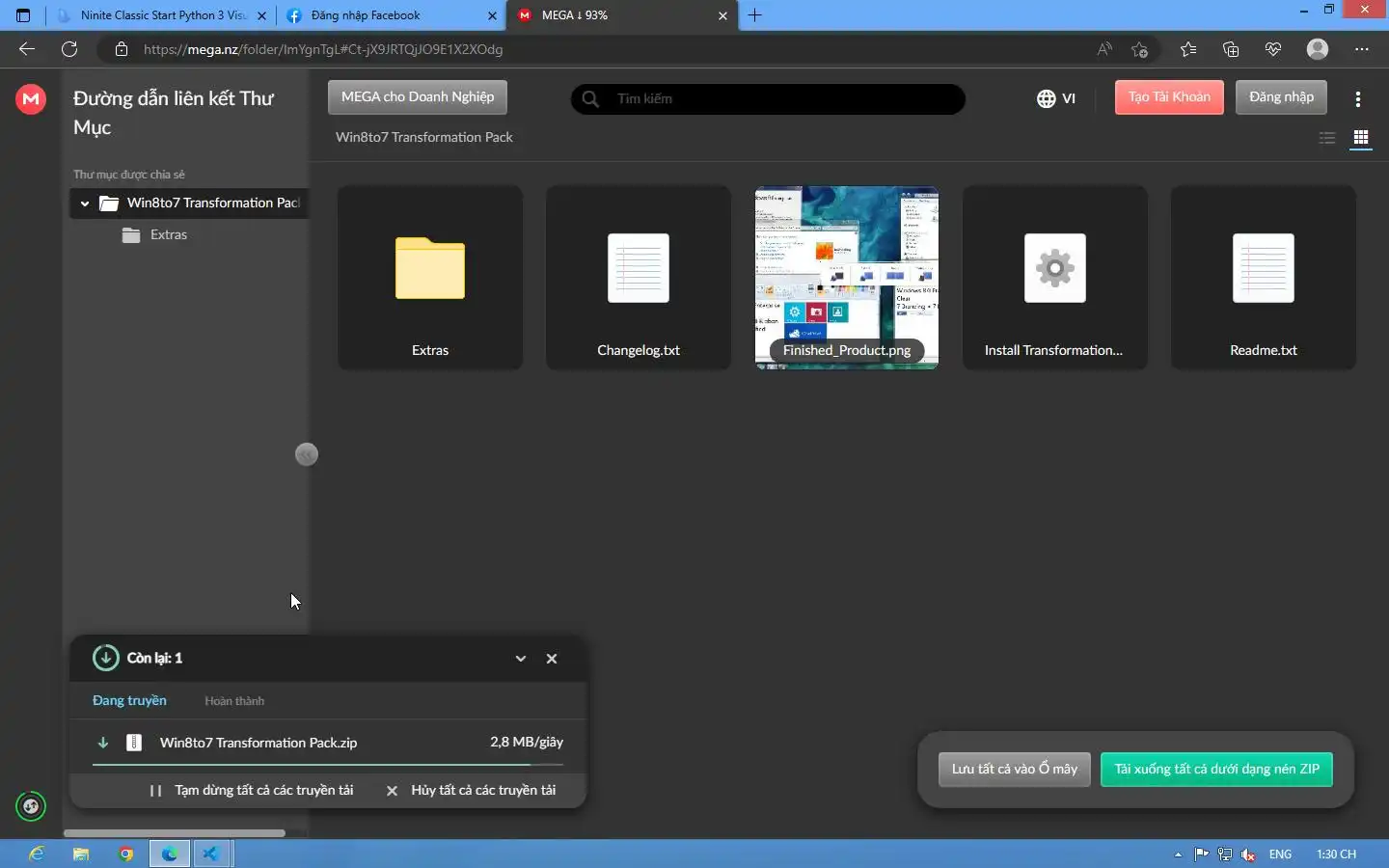Select Win8to7 Transformation Pack.zip transfer row
Viewport: 1389px width, 868px height.
pyautogui.click(x=328, y=743)
